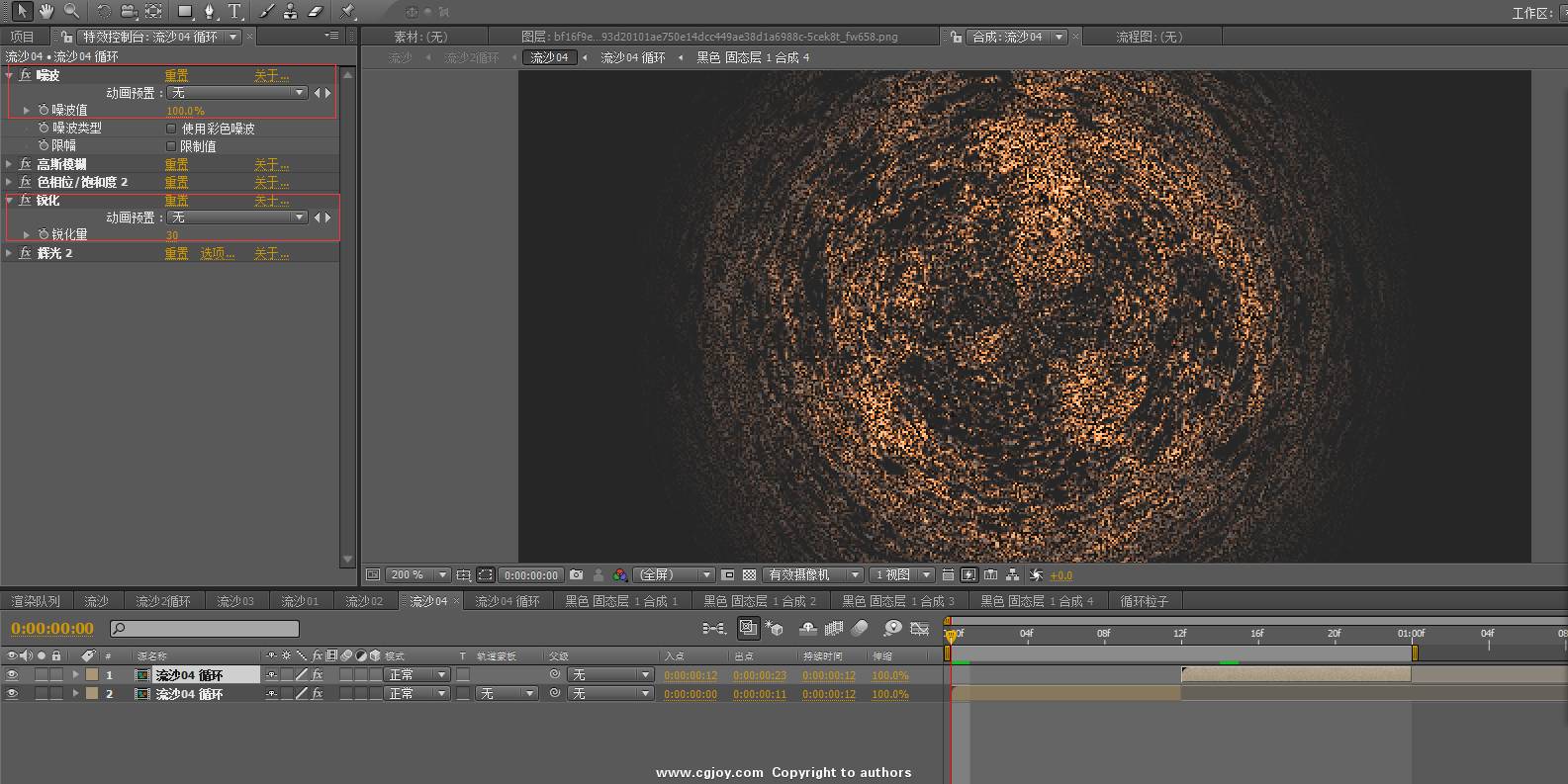Click the snapshot camera icon in viewer
Screen dimensions: 1568x784
coord(577,574)
